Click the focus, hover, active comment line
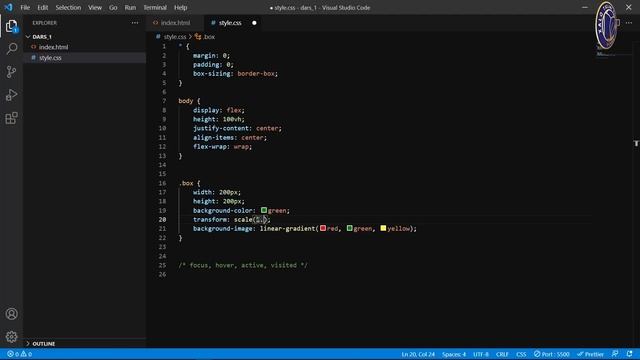The width and height of the screenshot is (640, 360). (x=243, y=265)
